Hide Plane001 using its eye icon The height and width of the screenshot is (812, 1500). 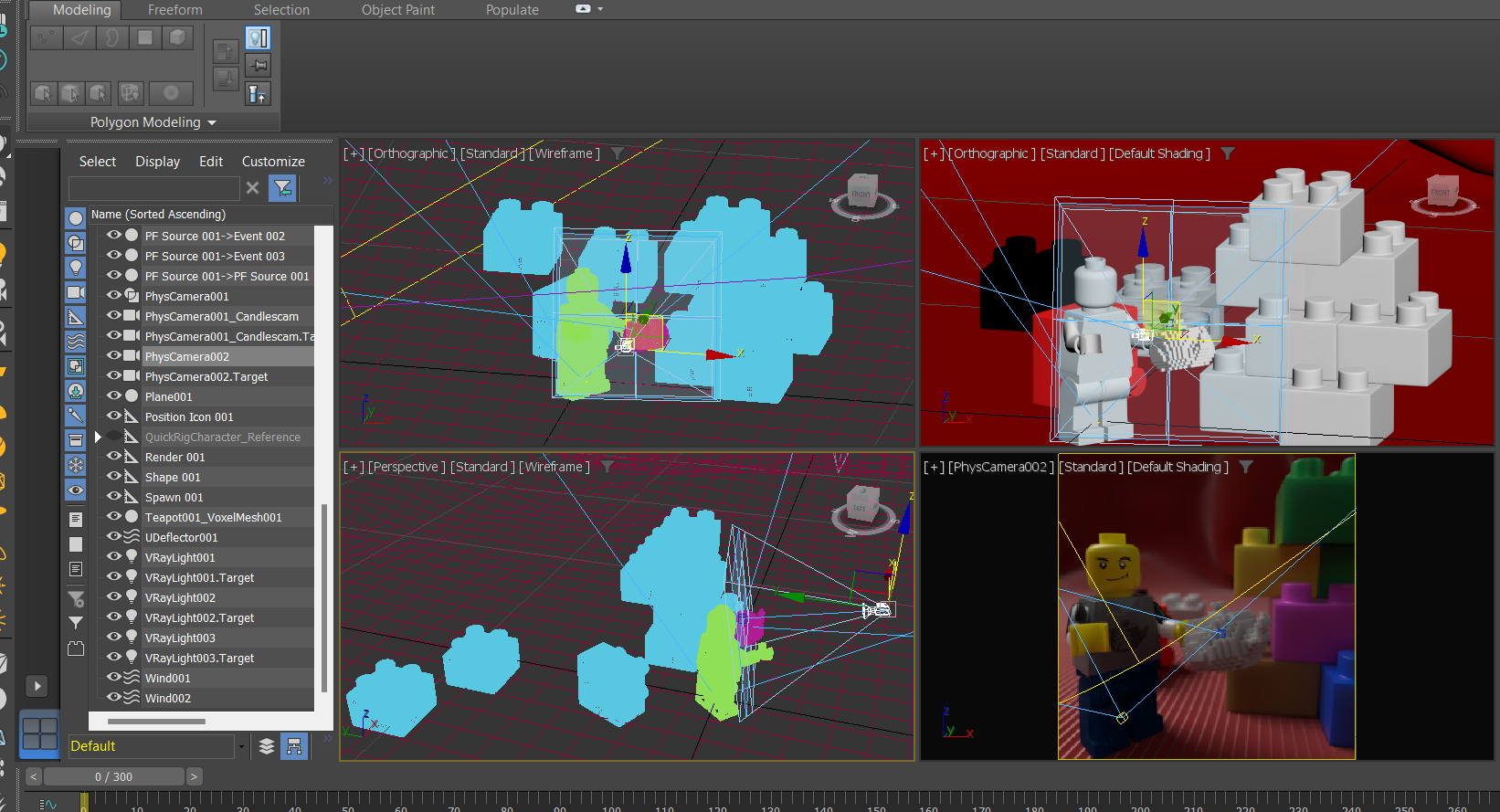(114, 395)
